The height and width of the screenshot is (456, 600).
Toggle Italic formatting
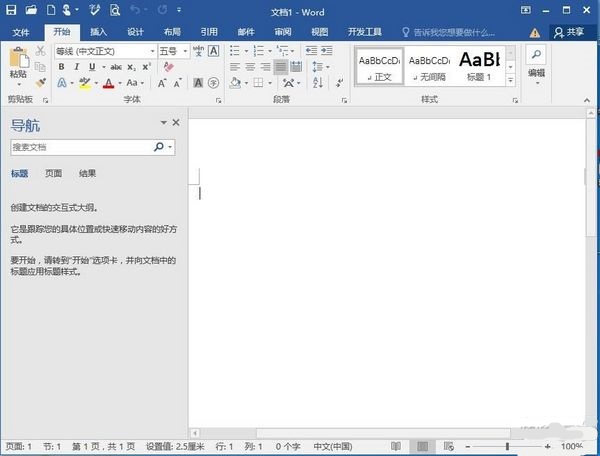(x=75, y=67)
